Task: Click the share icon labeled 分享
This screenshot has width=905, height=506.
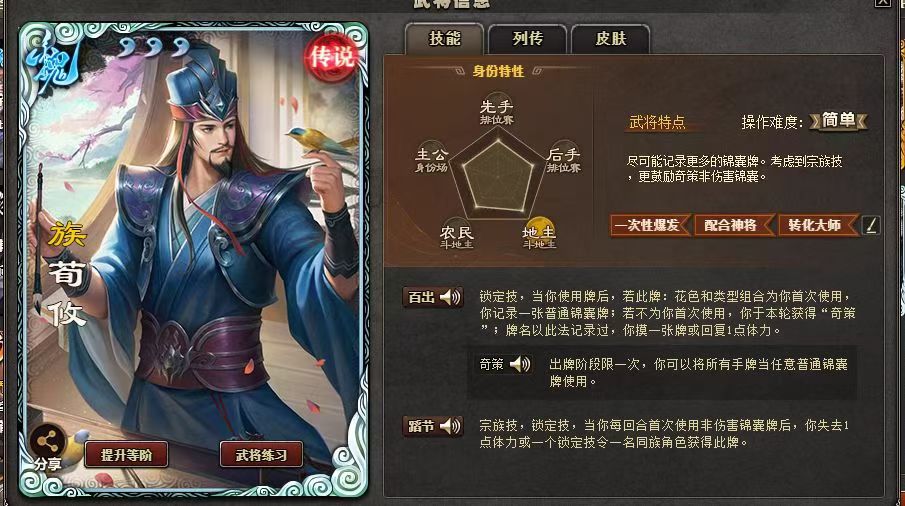Action: pyautogui.click(x=47, y=443)
